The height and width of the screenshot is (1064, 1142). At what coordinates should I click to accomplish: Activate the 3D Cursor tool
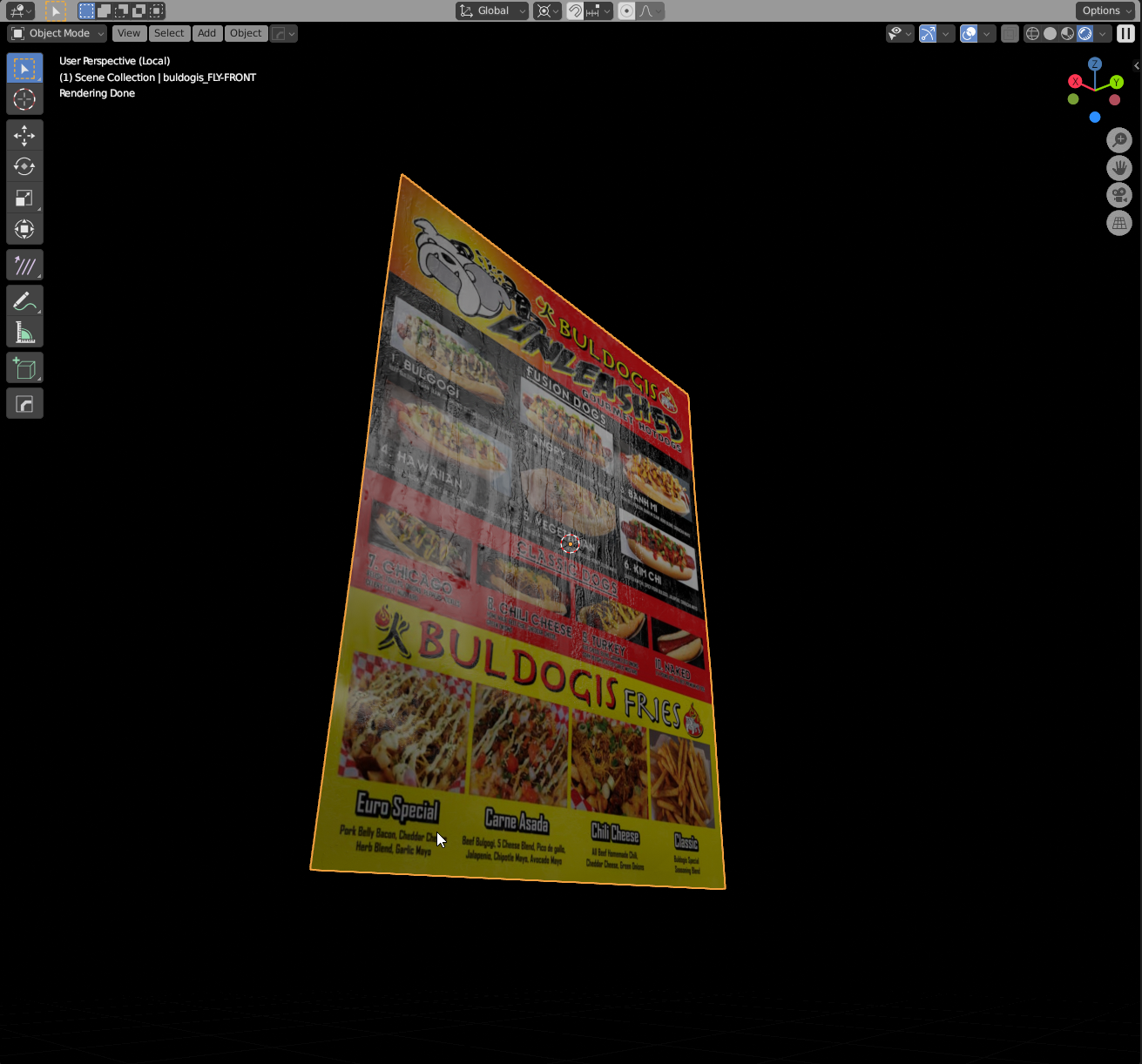pyautogui.click(x=24, y=99)
